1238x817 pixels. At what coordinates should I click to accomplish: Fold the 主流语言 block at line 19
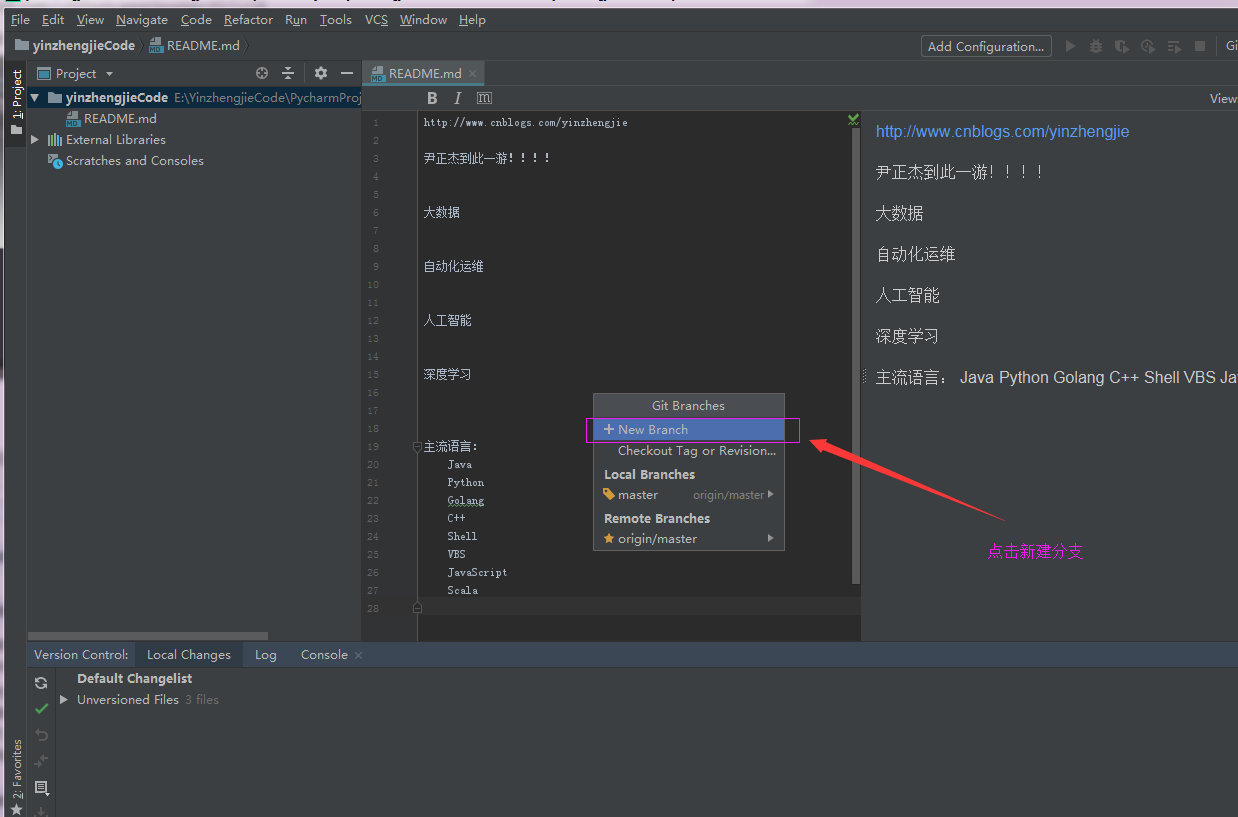(x=417, y=447)
